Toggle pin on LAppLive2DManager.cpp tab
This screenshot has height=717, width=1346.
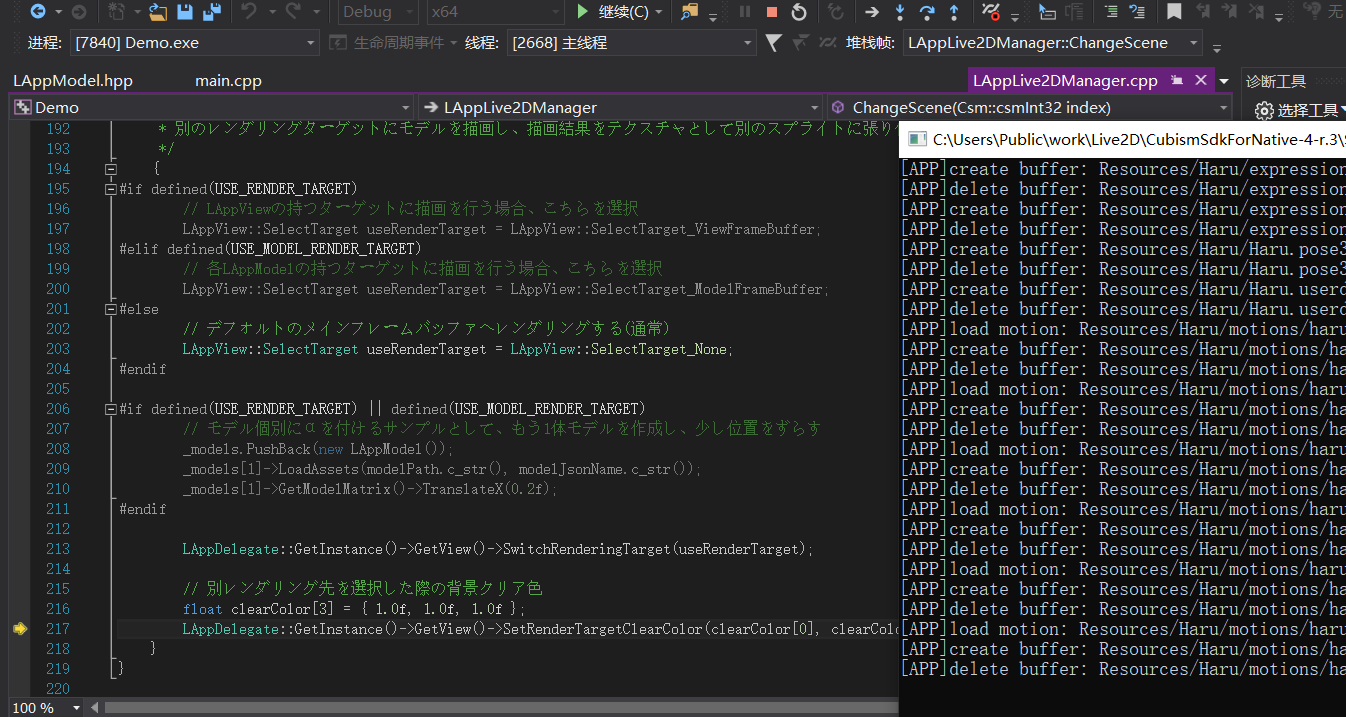coord(1177,80)
